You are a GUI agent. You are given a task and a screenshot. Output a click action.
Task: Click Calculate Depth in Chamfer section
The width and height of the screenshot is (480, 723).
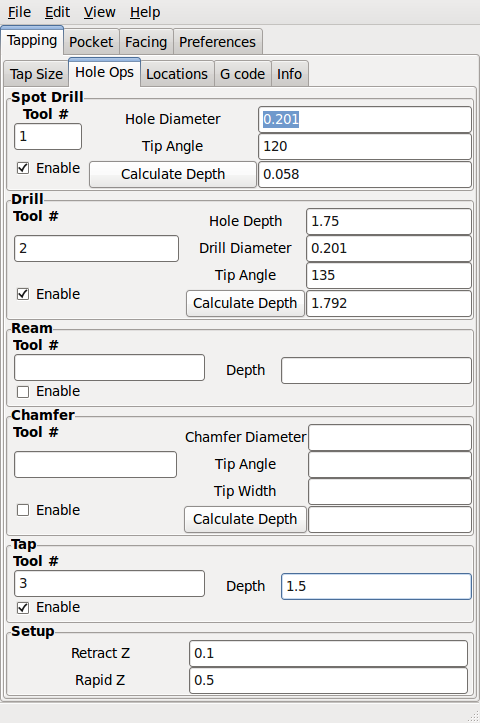point(245,519)
